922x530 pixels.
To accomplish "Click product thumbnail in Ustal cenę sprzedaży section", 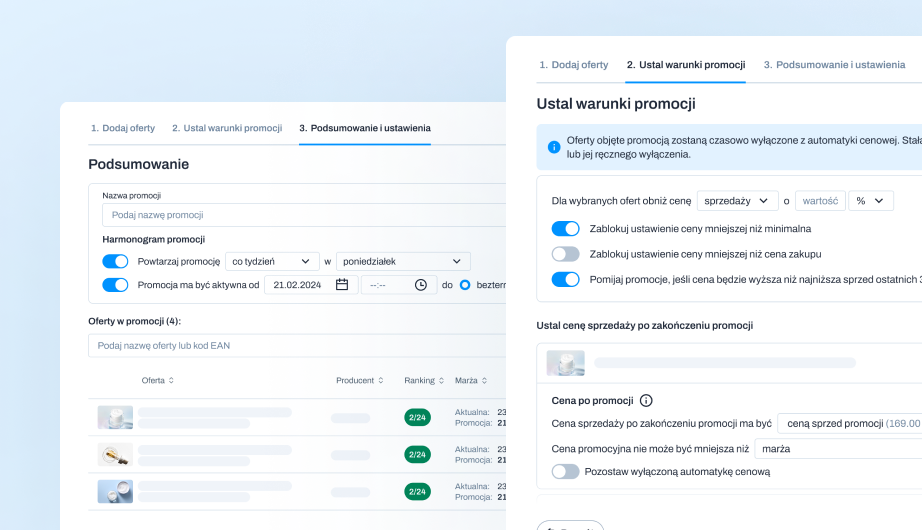I will (x=565, y=363).
